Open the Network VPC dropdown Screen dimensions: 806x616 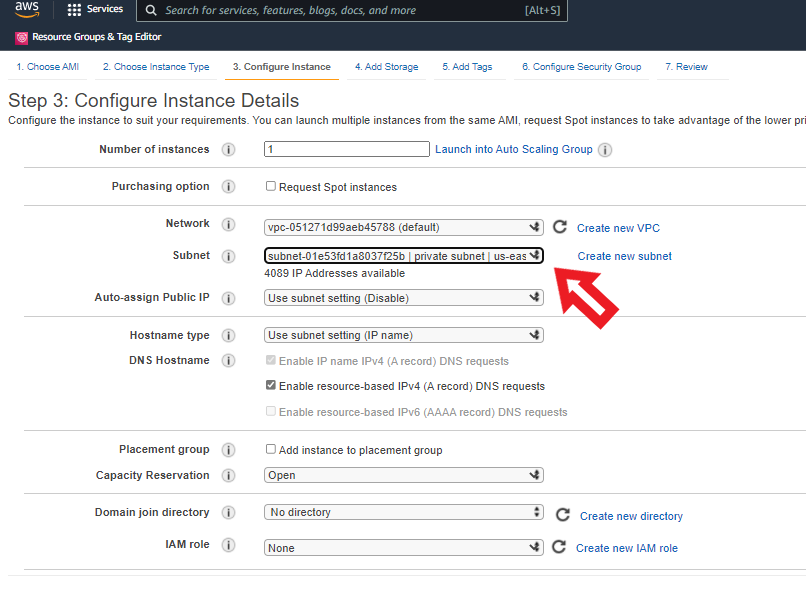click(404, 227)
